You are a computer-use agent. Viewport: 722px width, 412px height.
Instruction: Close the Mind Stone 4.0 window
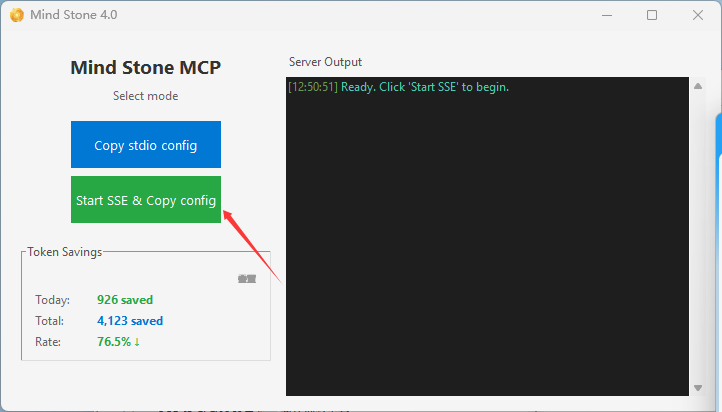pos(698,15)
